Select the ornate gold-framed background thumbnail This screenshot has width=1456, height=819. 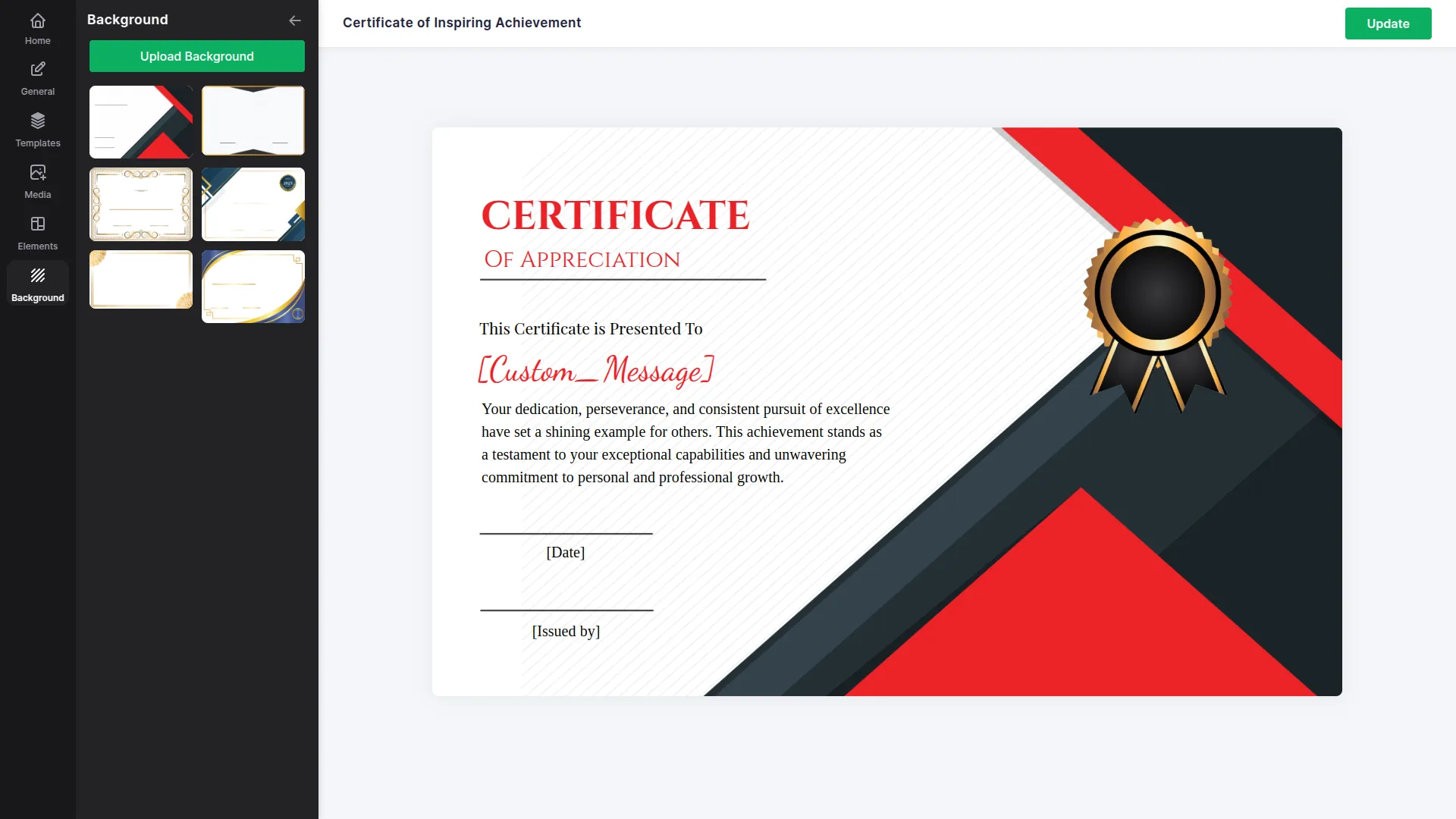coord(140,204)
